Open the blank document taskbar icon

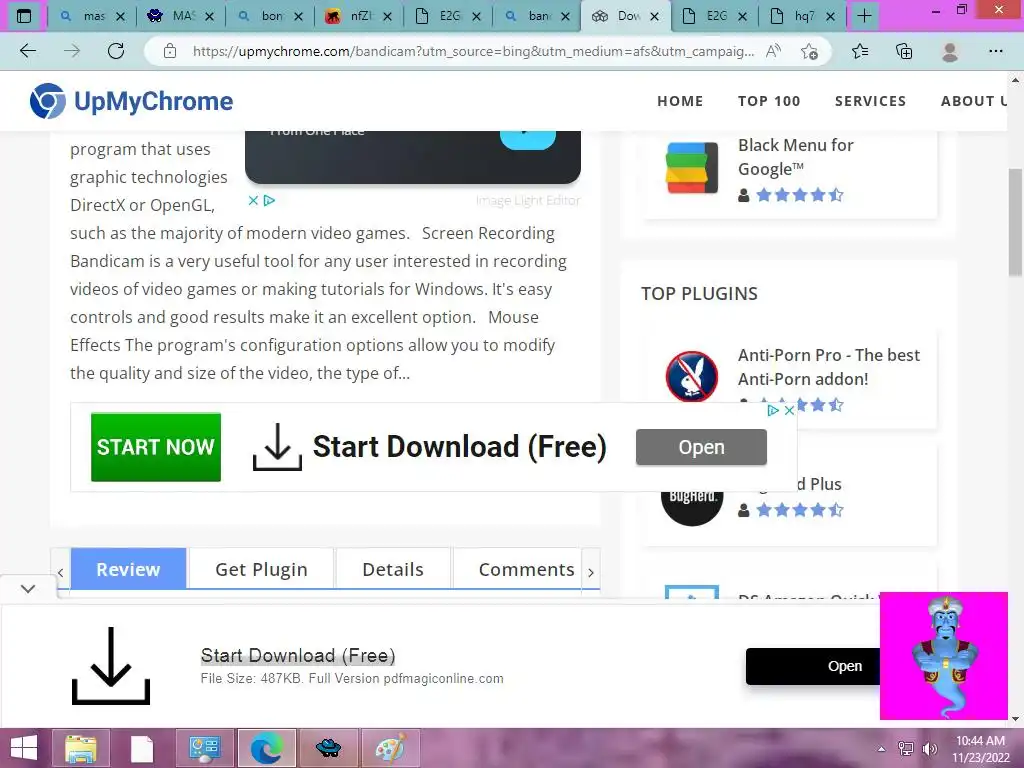point(142,748)
